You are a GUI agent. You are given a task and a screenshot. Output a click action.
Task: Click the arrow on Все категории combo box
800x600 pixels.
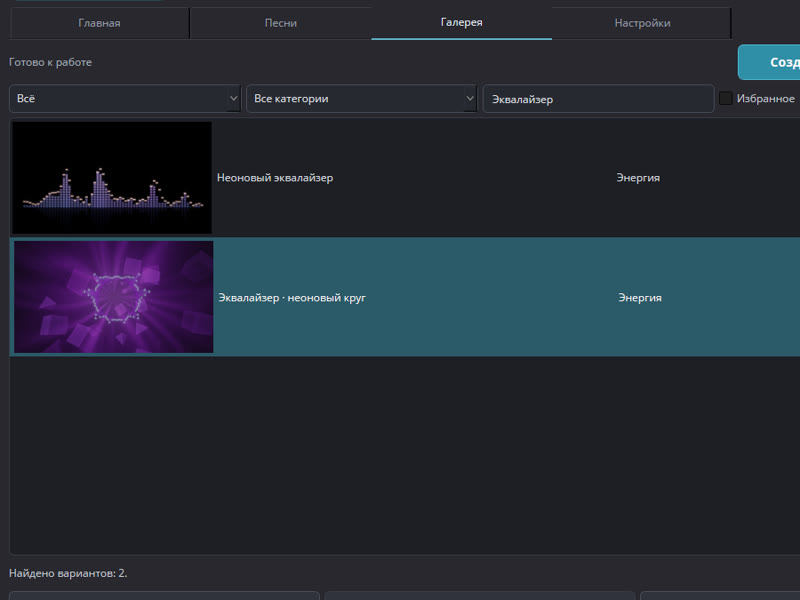tap(470, 98)
